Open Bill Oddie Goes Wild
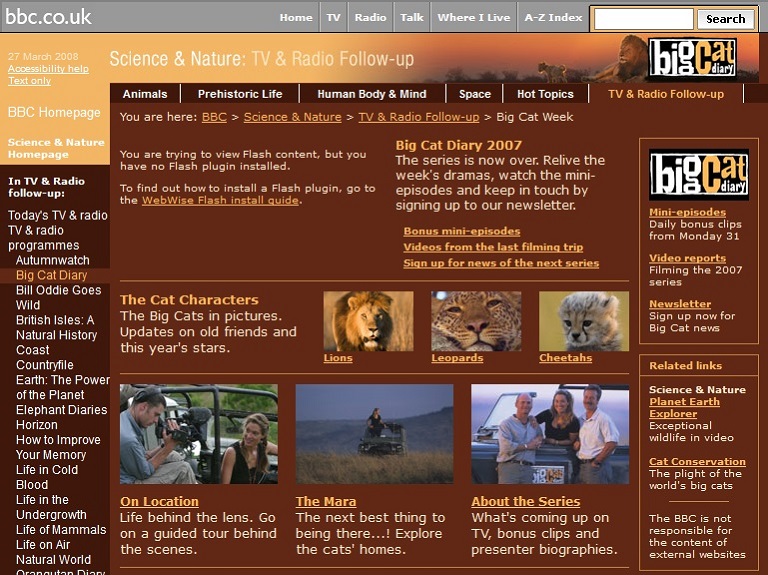 pos(58,297)
